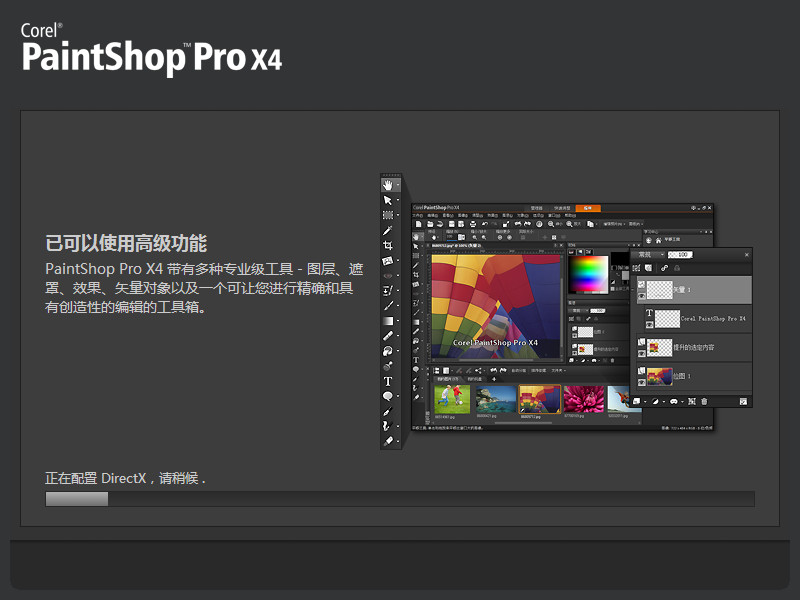The height and width of the screenshot is (600, 800).
Task: Choose the speech bubble shape tool in the enlarged strip
Action: [x=388, y=396]
